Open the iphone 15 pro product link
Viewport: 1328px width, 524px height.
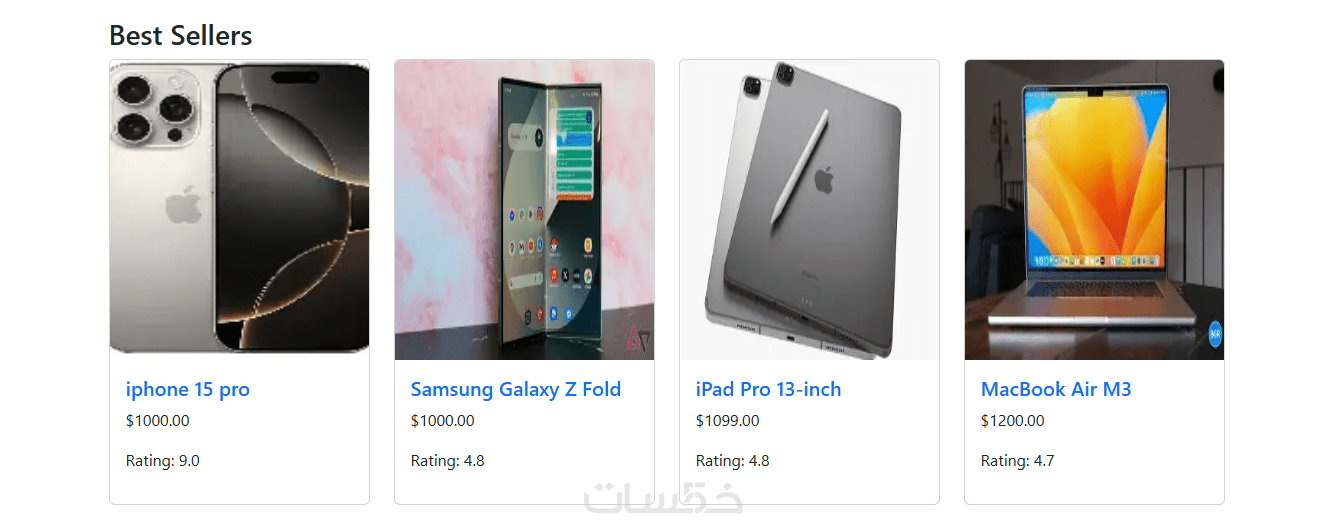point(188,389)
